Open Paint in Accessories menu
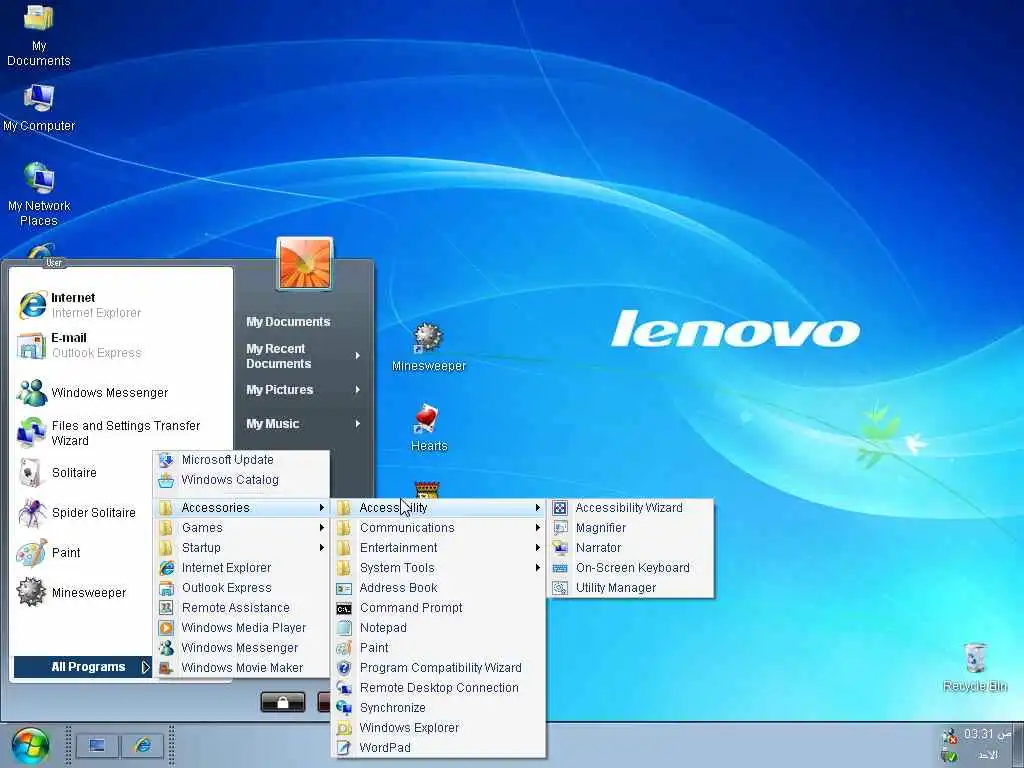This screenshot has width=1024, height=768. coord(439,648)
